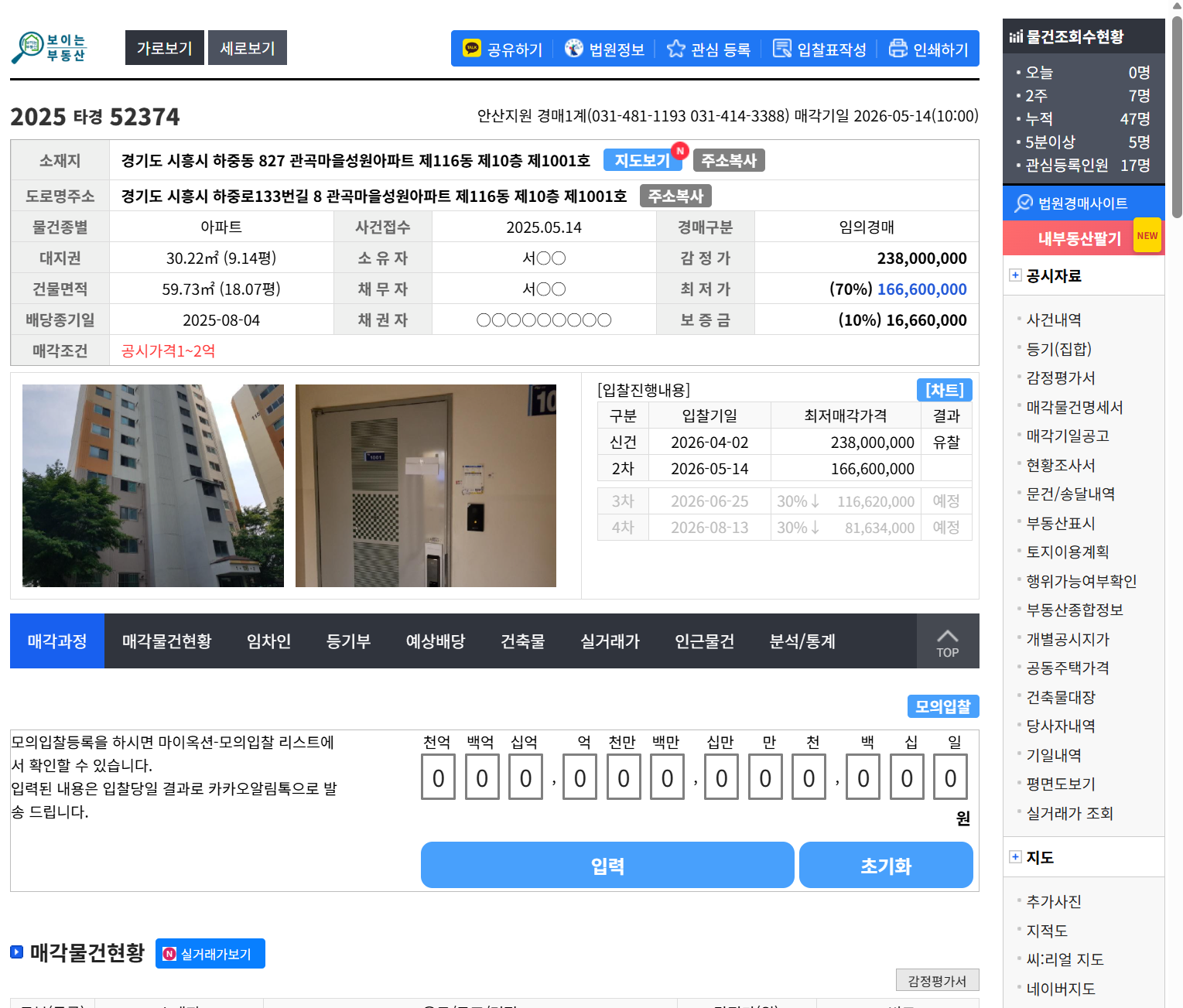This screenshot has height=1008, width=1183.
Task: Click the 공시가격1~2억 condition text
Action: click(x=168, y=350)
